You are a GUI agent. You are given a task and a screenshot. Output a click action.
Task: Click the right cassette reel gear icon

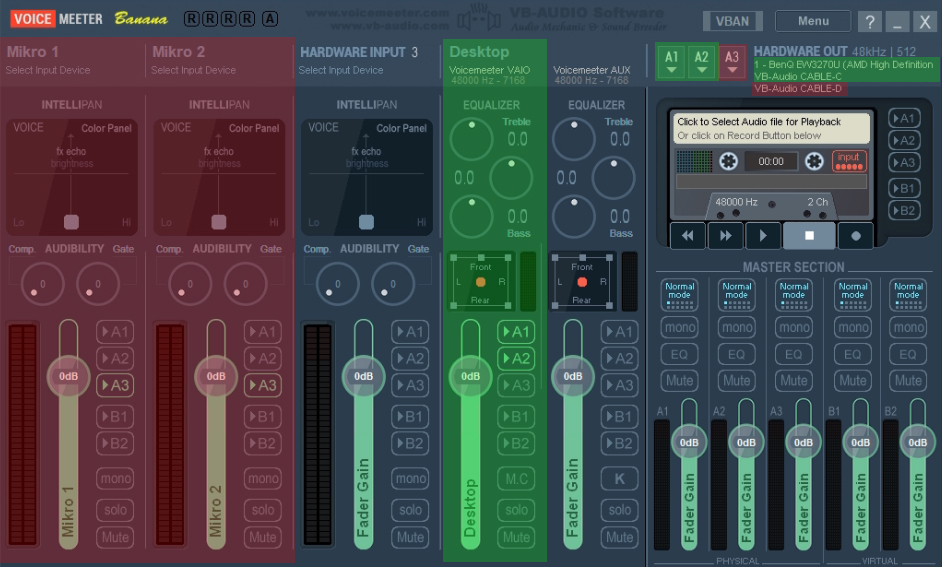click(814, 161)
